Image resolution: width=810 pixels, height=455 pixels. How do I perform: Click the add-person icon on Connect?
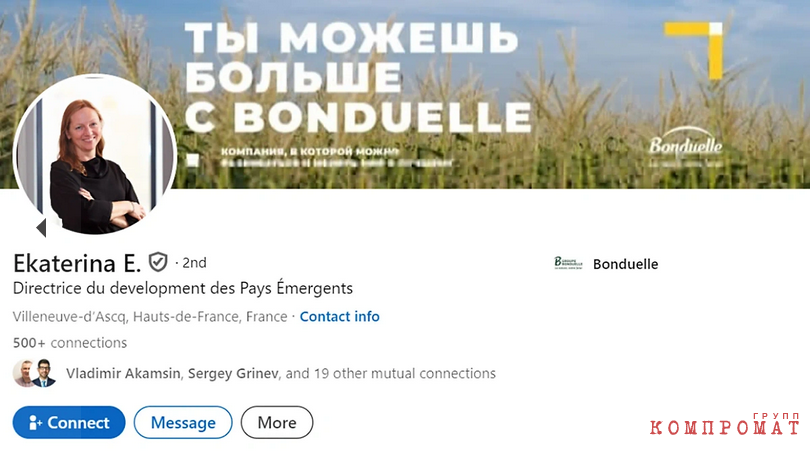tap(35, 422)
